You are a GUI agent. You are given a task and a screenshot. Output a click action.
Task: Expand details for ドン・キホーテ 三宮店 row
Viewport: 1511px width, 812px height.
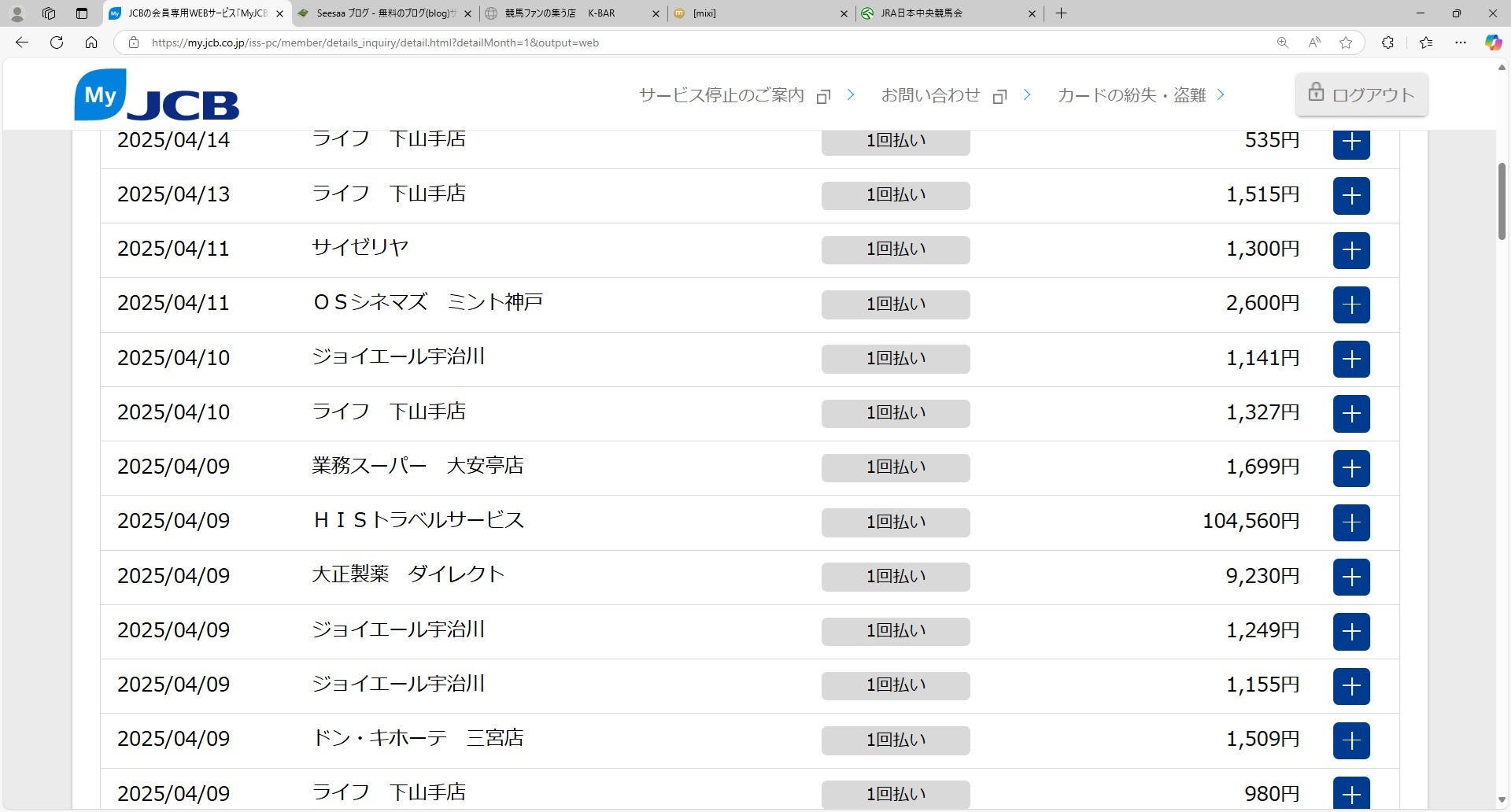tap(1351, 740)
